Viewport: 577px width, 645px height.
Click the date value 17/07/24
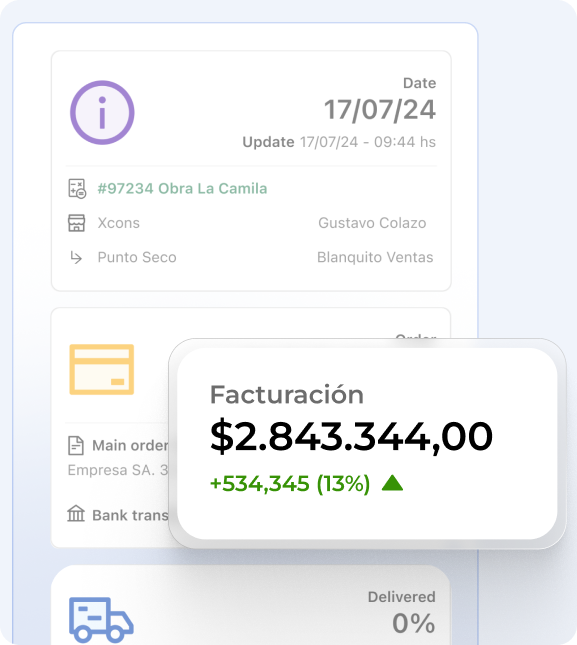click(380, 110)
